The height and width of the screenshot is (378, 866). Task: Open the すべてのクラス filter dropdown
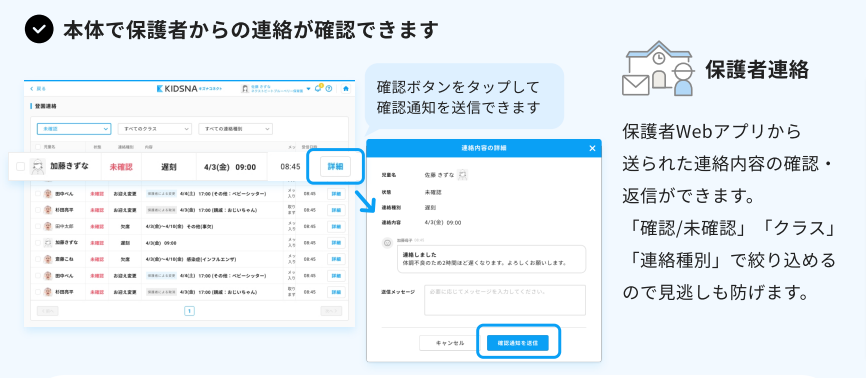point(155,129)
